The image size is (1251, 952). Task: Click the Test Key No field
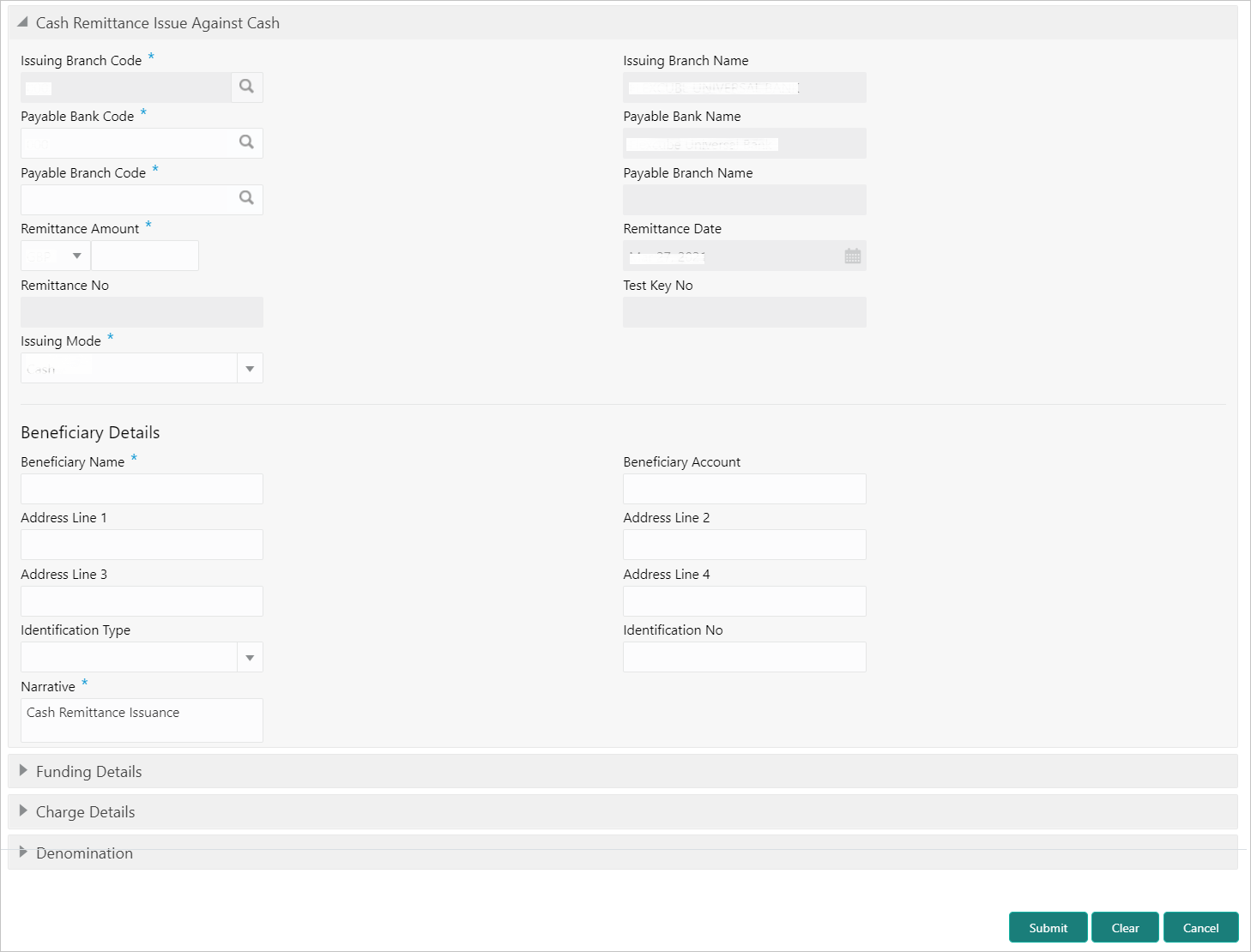pyautogui.click(x=745, y=312)
